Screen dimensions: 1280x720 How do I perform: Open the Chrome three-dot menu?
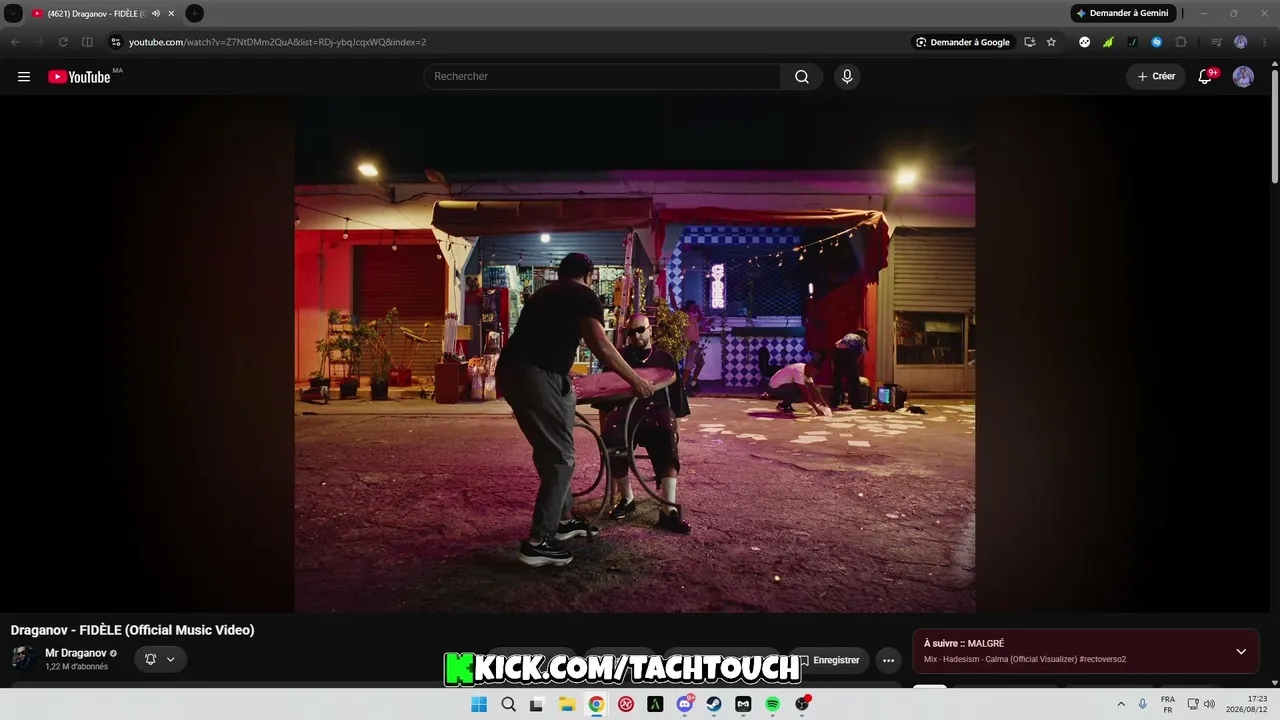click(1264, 42)
